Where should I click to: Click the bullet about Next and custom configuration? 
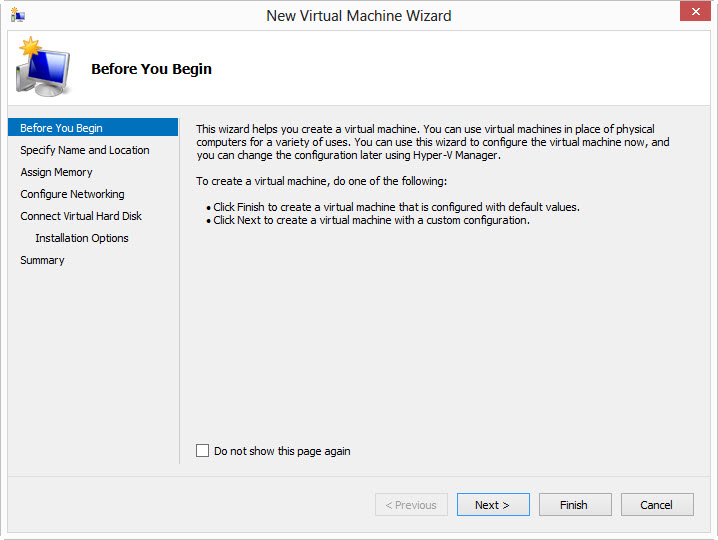point(371,220)
